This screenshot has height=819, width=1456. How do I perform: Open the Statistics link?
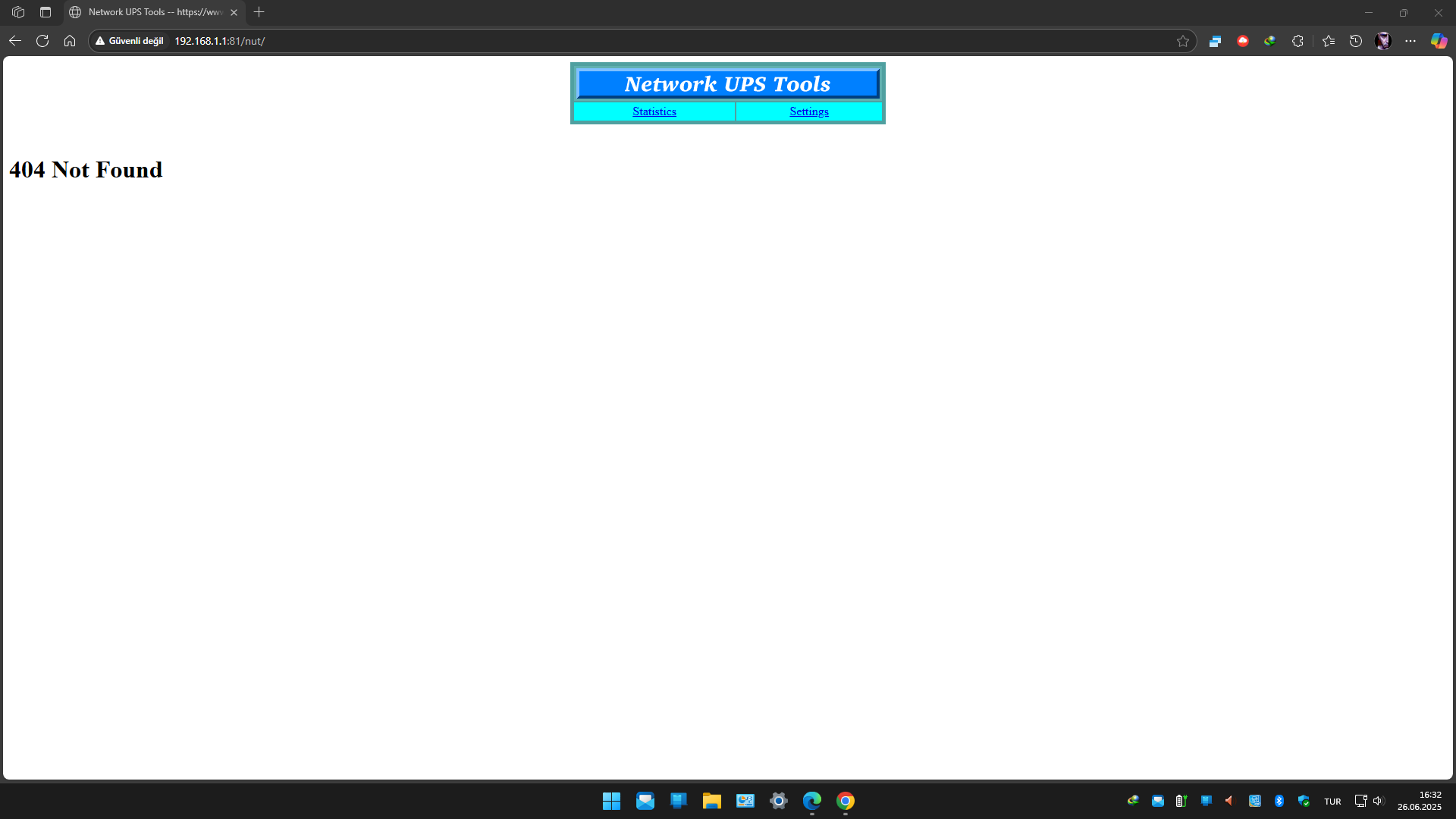coord(654,111)
